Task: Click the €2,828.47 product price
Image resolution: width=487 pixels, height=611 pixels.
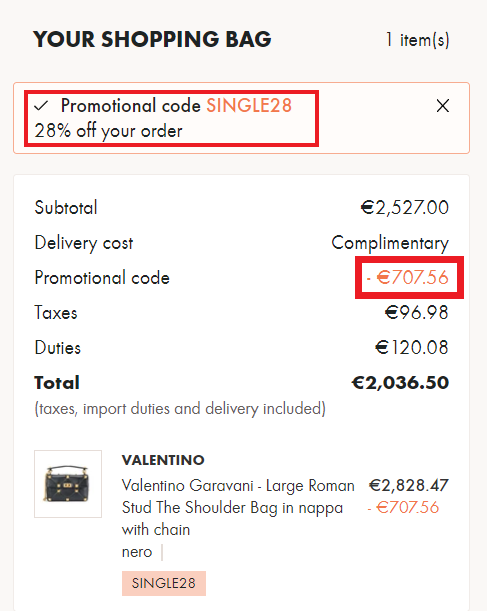Action: 409,486
